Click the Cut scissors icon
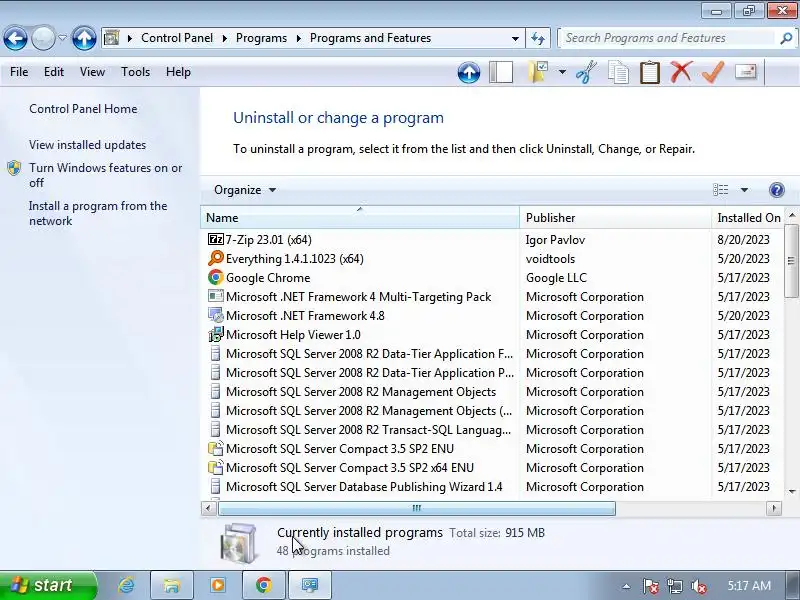Screen dimensions: 800x600 coord(586,72)
